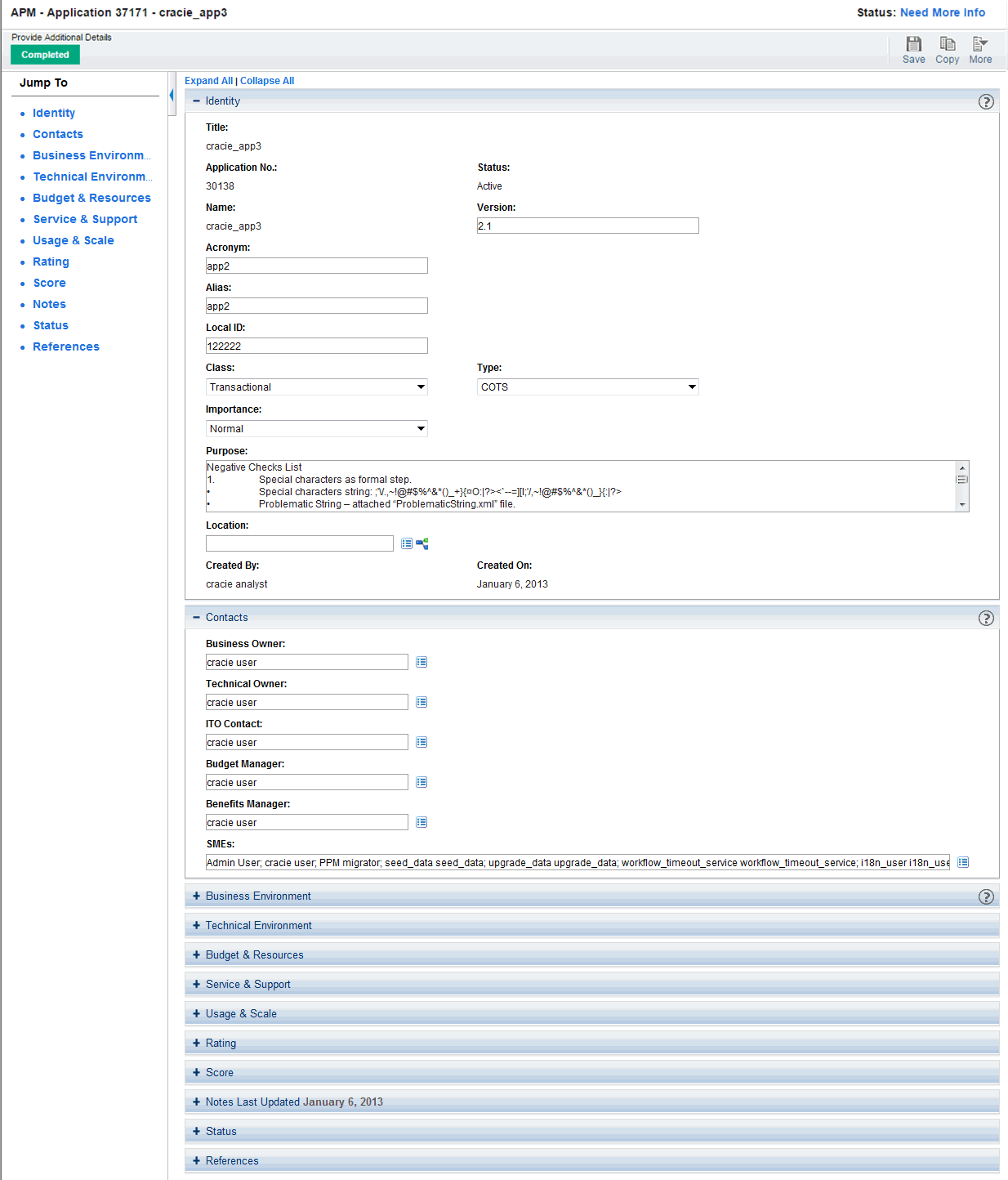The width and height of the screenshot is (1008, 1180).
Task: Jump to Usage & Scale in sidebar
Action: pos(74,240)
